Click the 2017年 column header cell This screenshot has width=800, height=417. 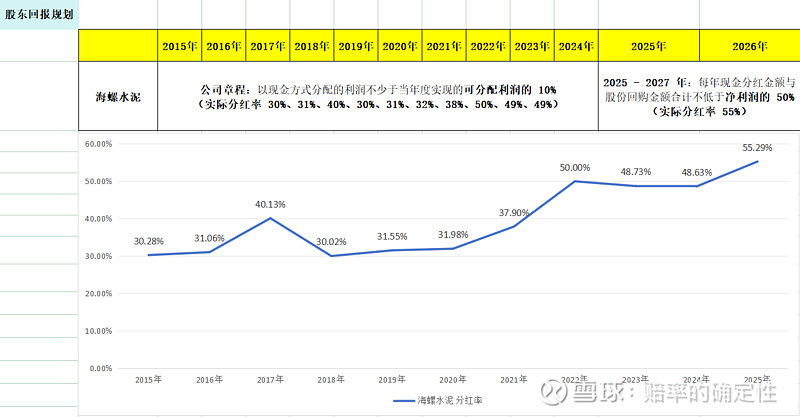pyautogui.click(x=268, y=46)
